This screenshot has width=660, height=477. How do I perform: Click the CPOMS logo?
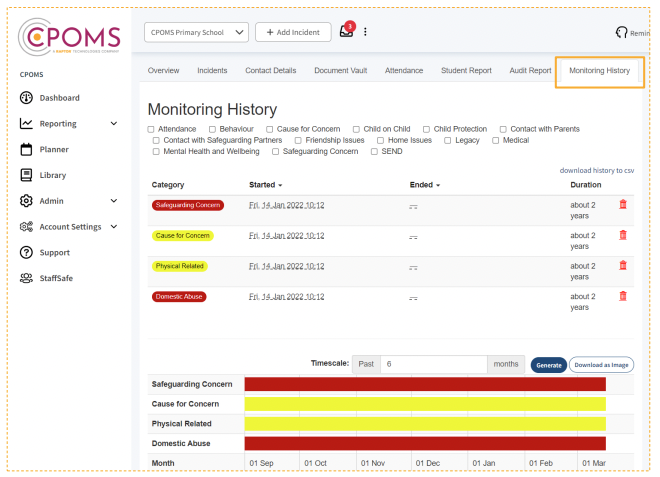click(69, 37)
